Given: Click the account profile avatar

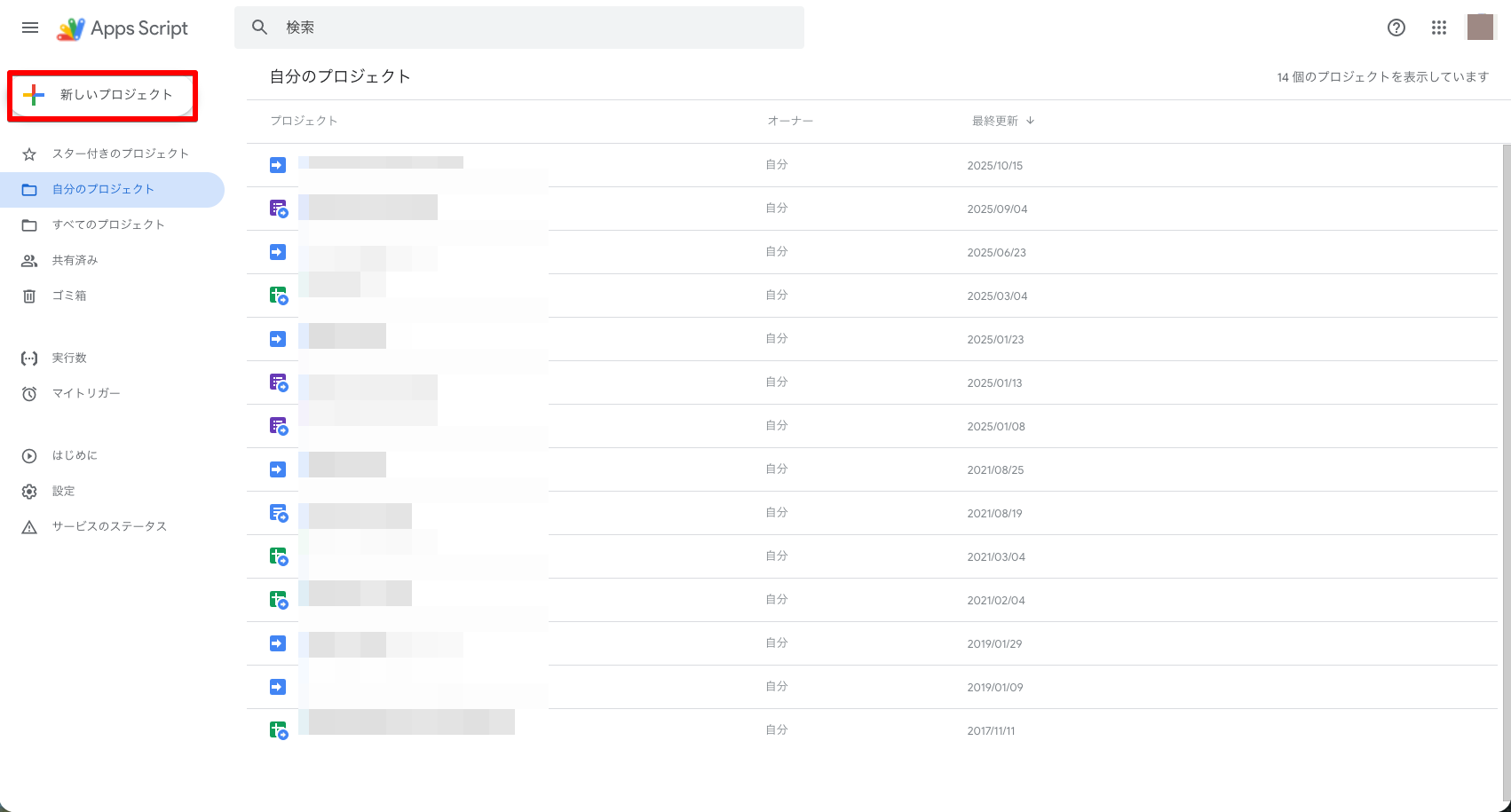Looking at the screenshot, I should tap(1480, 28).
